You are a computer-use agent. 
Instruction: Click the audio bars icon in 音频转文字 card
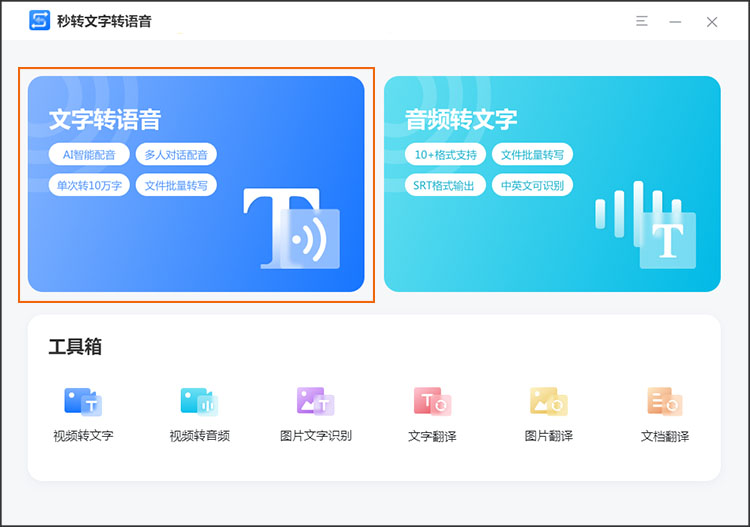[x=646, y=225]
